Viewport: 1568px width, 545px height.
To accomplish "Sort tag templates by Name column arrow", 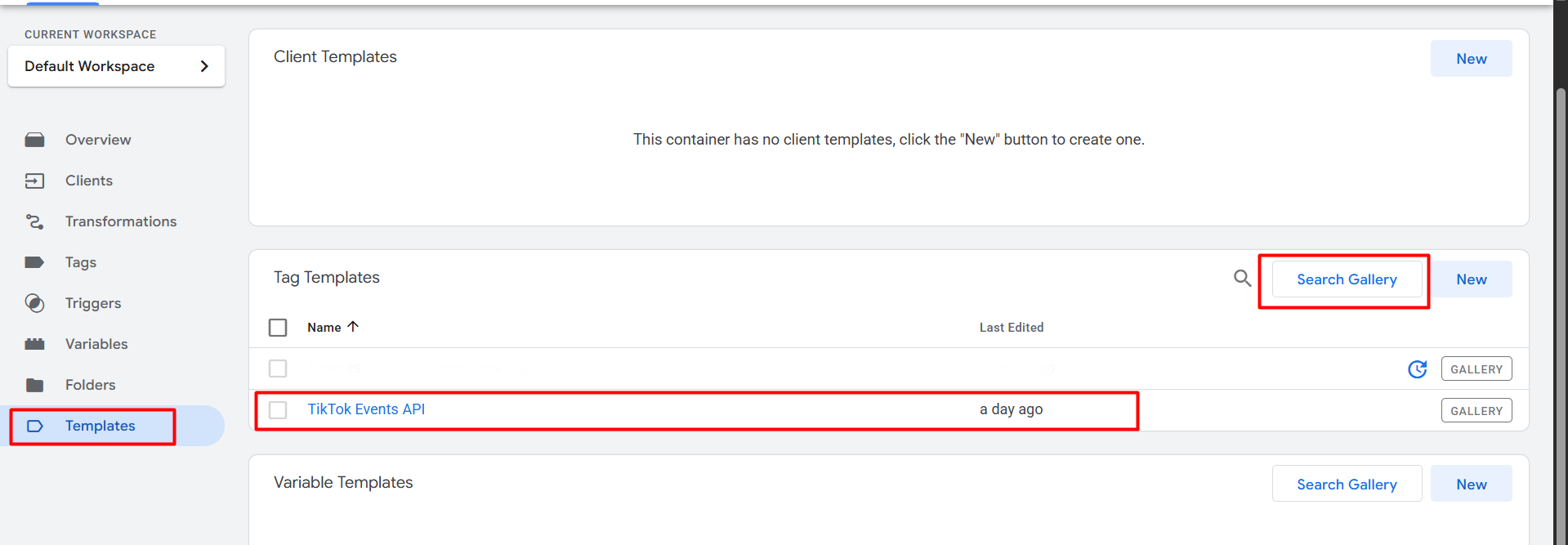I will 353,327.
